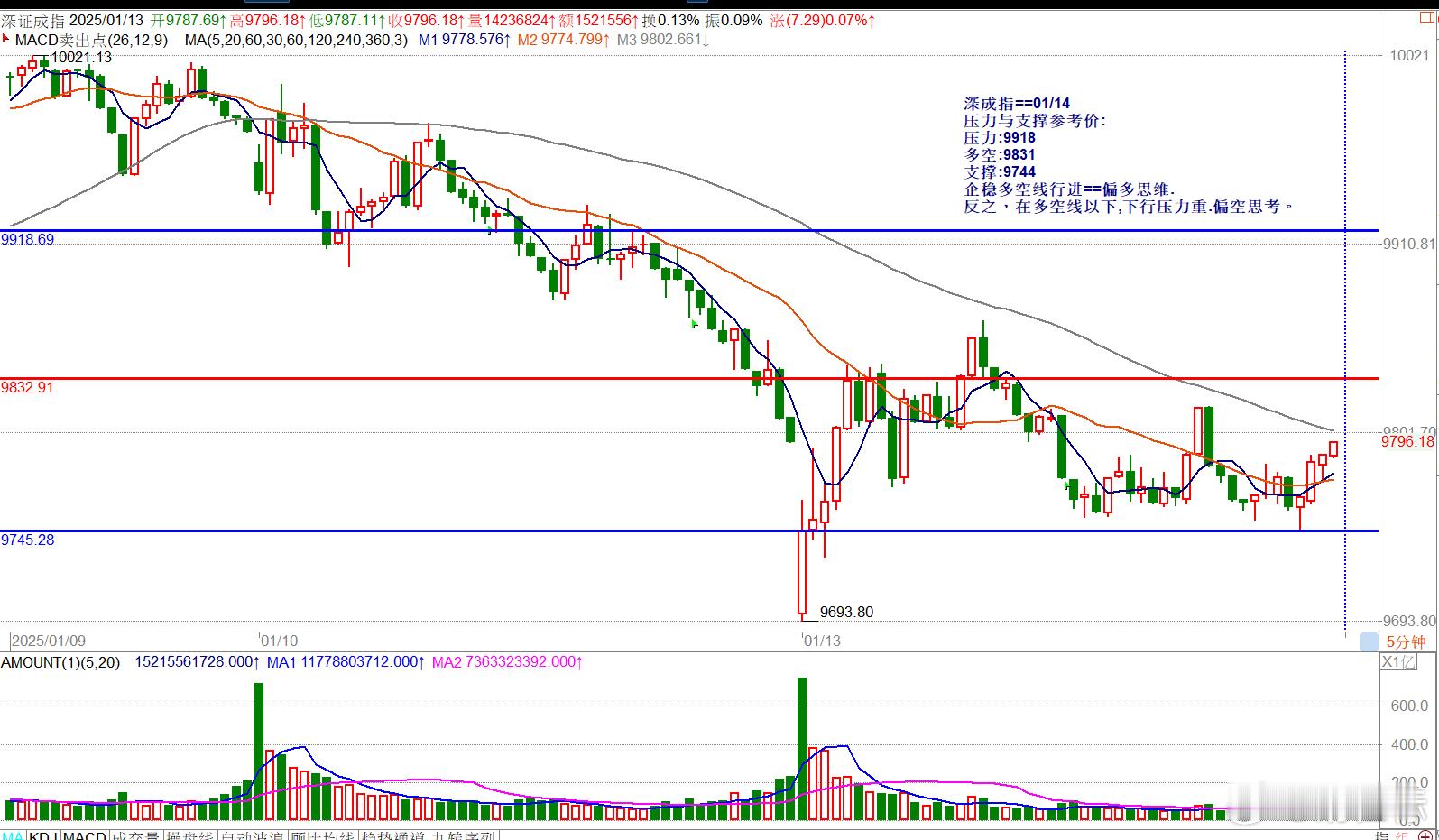Select the M1 9778.576 moving average value

(465, 40)
